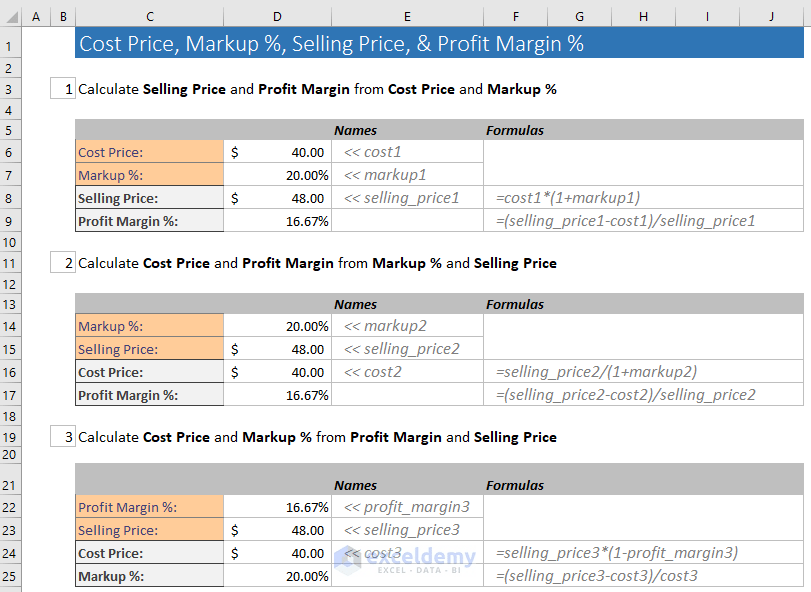The height and width of the screenshot is (592, 811).
Task: Select the << selling_price1 name cell
Action: [407, 197]
